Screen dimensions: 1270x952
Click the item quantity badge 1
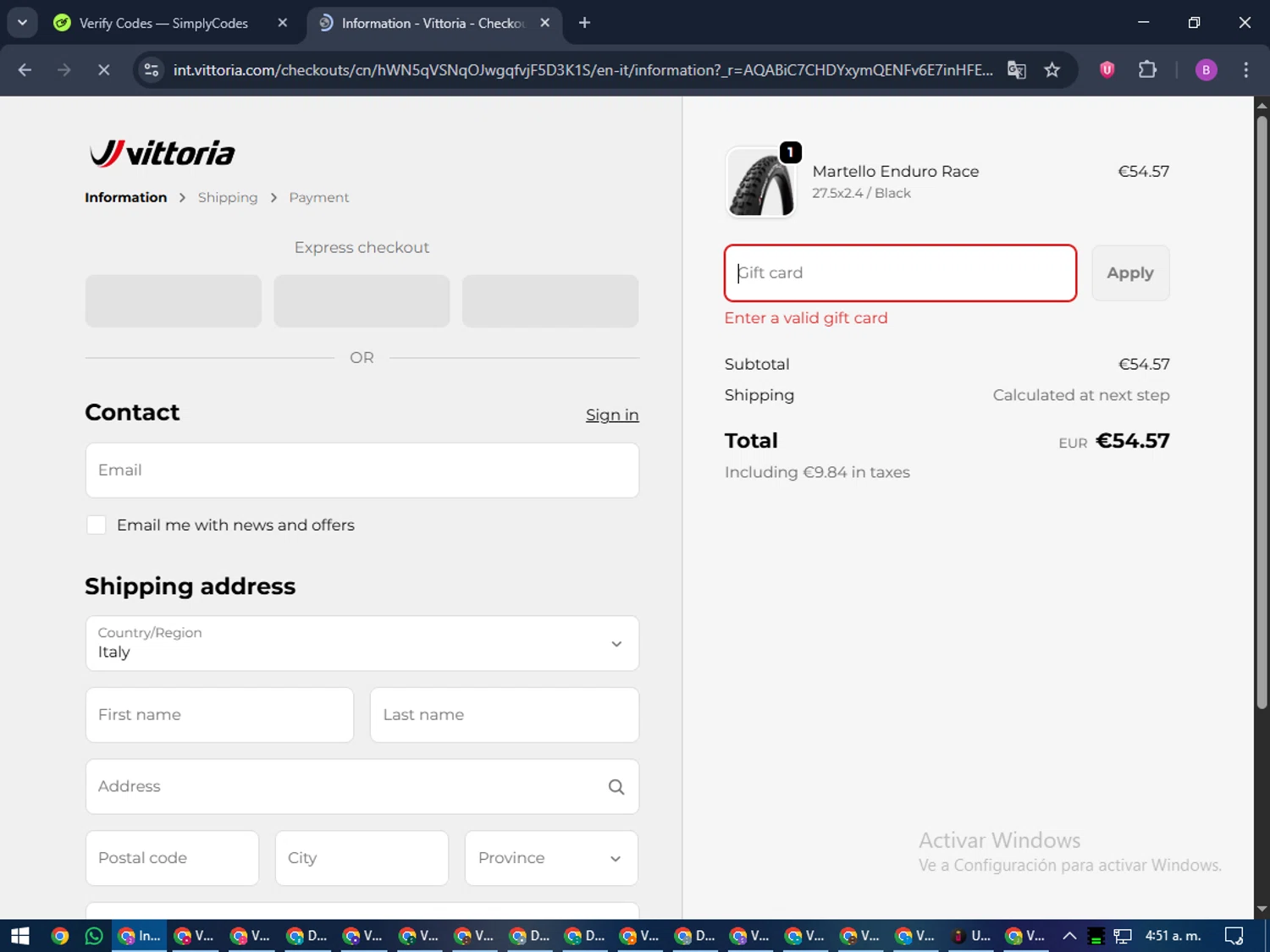pyautogui.click(x=790, y=152)
